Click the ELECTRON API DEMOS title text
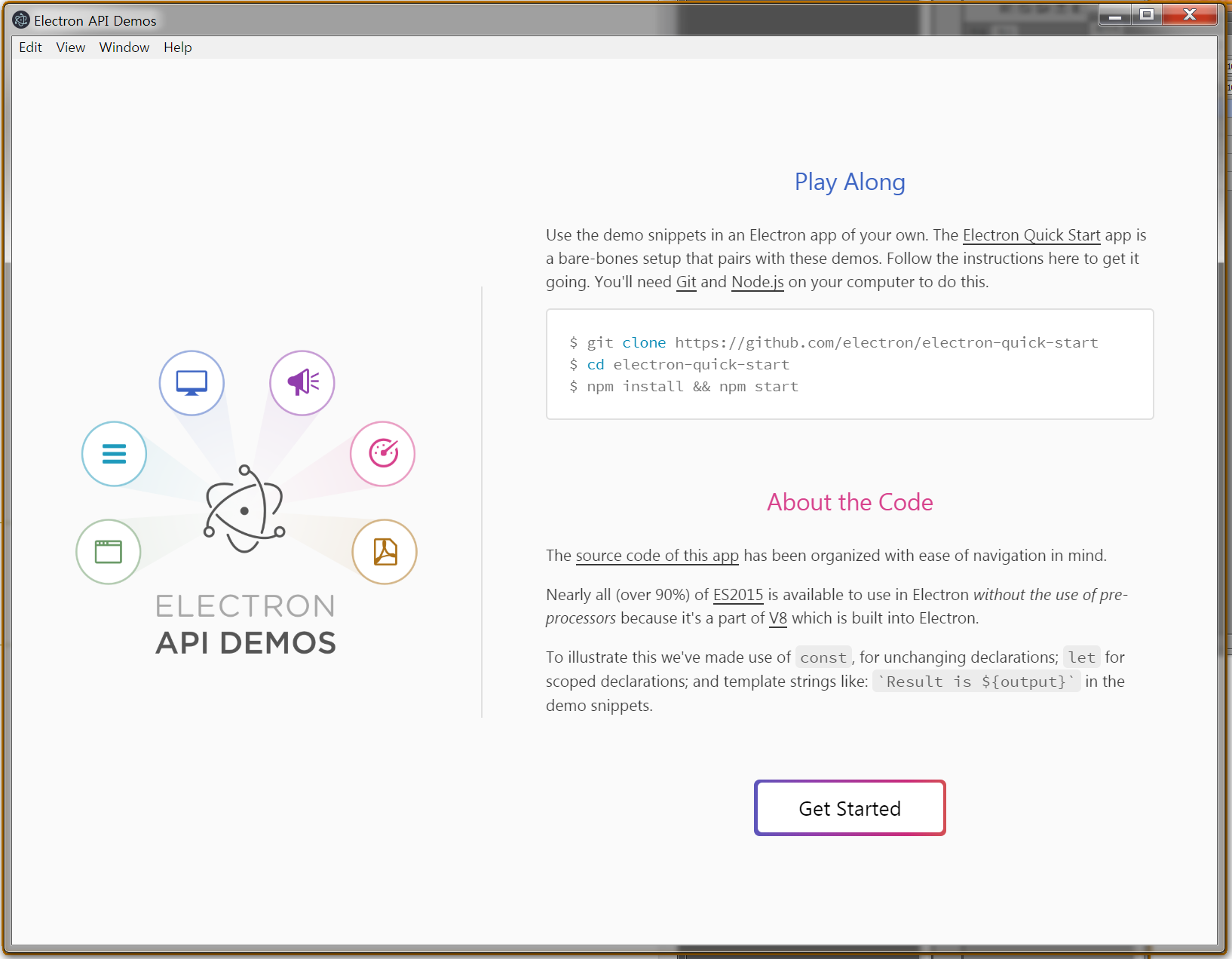This screenshot has height=959, width=1232. coord(246,625)
